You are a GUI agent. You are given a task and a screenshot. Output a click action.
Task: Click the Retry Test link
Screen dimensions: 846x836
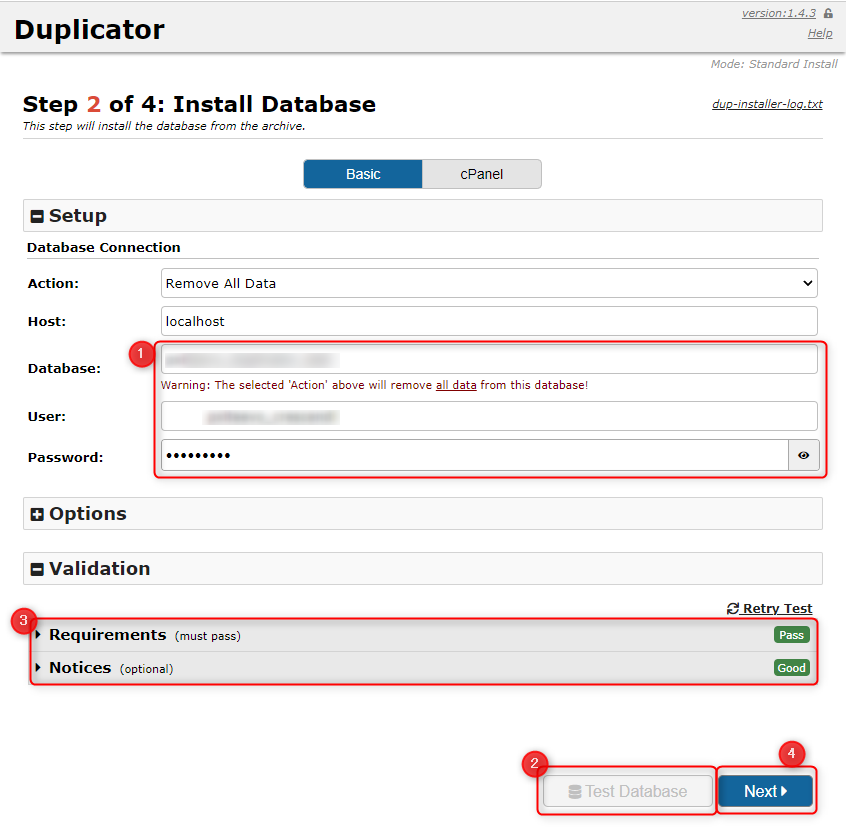coord(769,608)
